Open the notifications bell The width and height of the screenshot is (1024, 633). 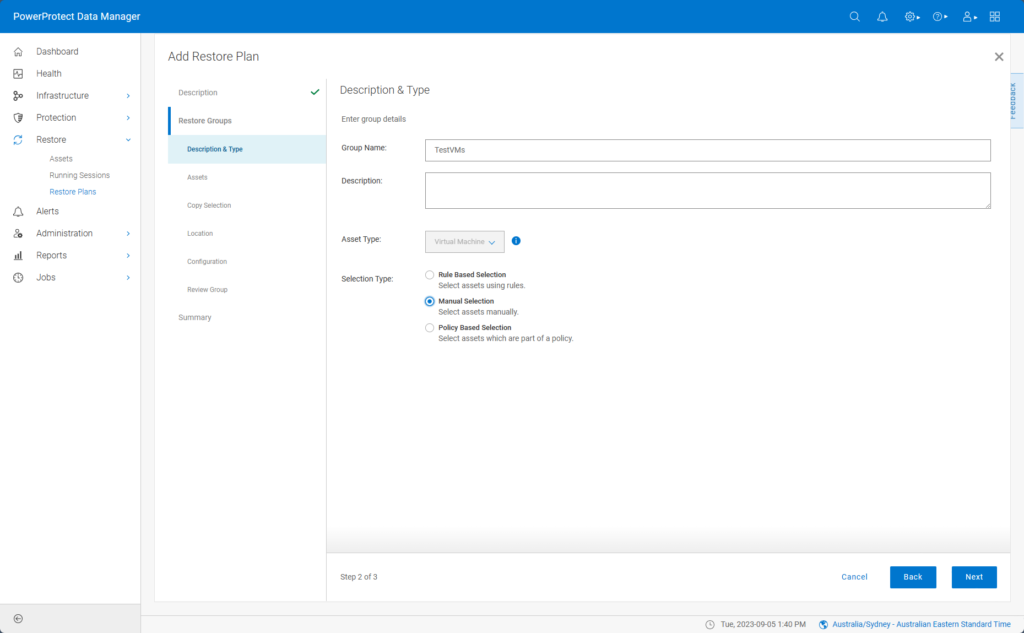tap(882, 16)
